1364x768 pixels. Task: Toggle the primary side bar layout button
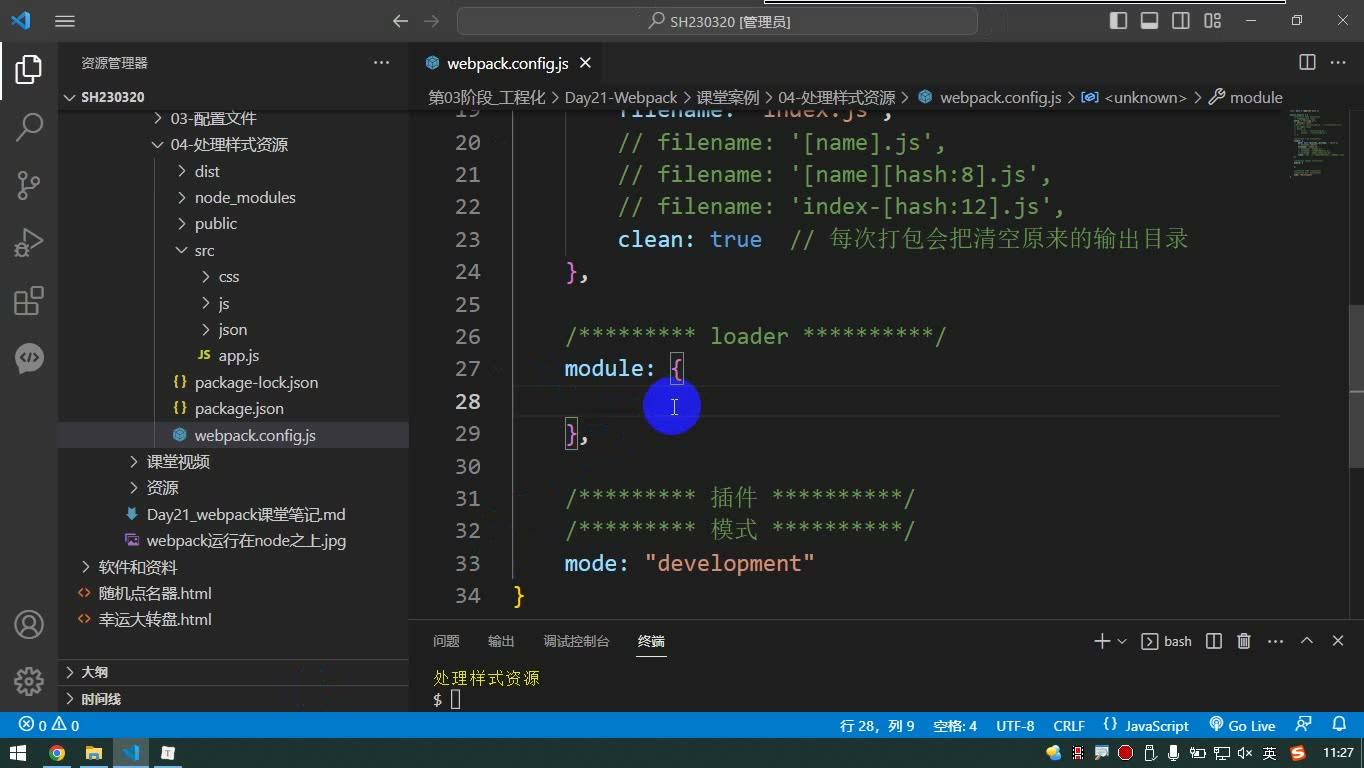1119,20
